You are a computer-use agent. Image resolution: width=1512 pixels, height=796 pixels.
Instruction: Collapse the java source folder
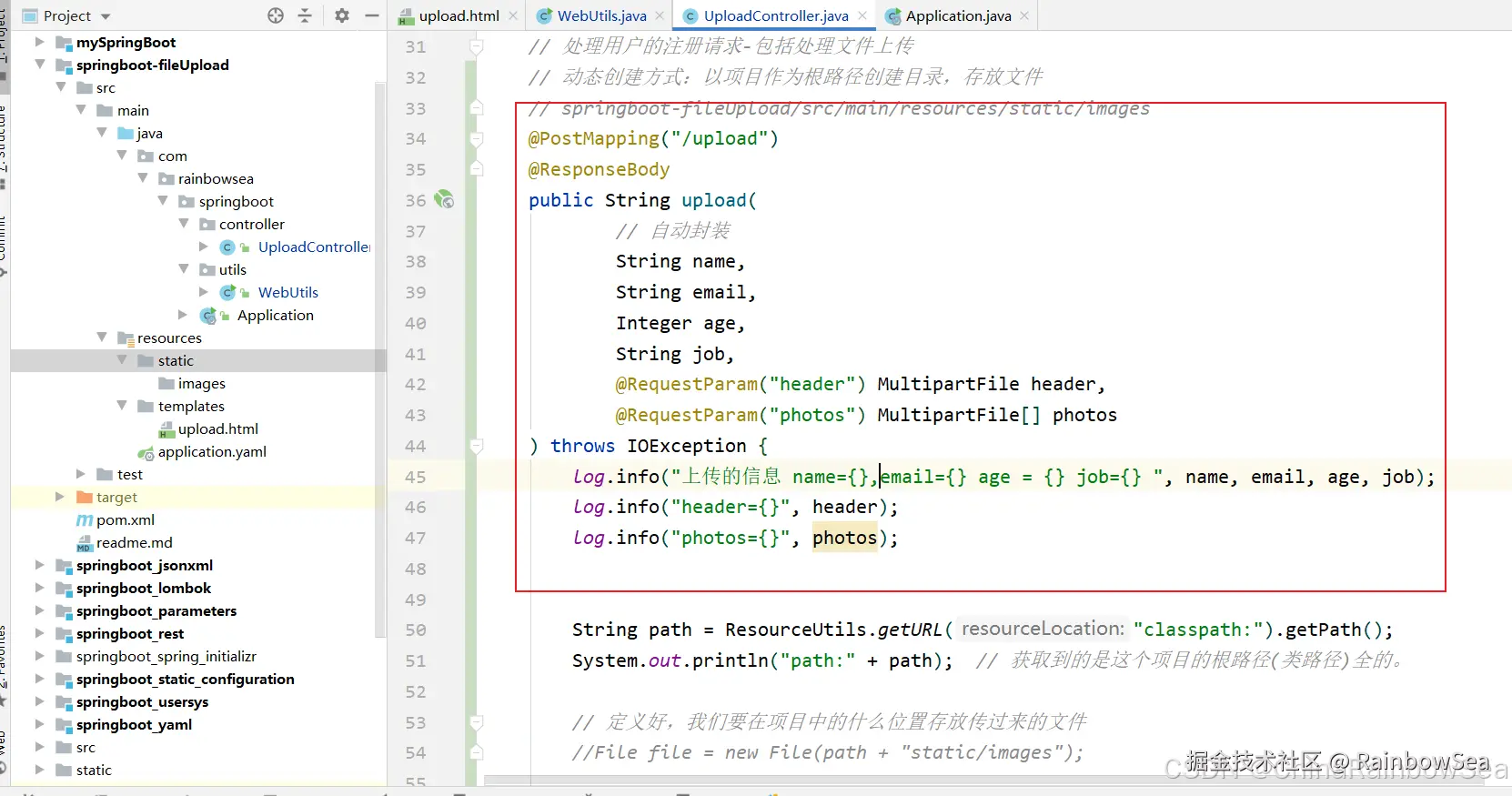click(x=102, y=133)
